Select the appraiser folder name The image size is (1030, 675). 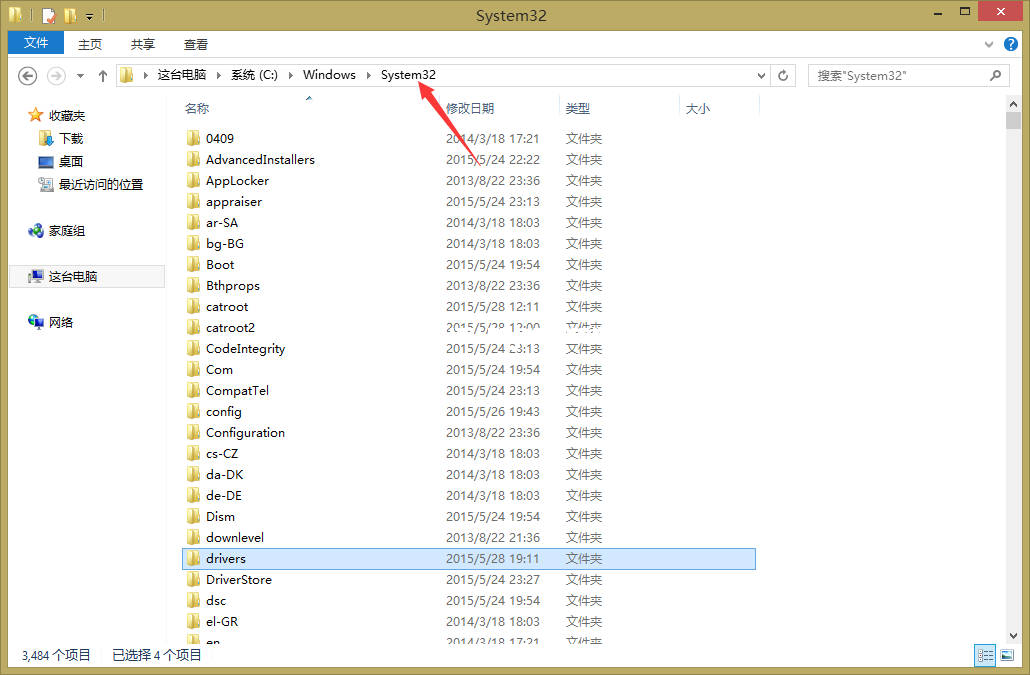coord(234,202)
